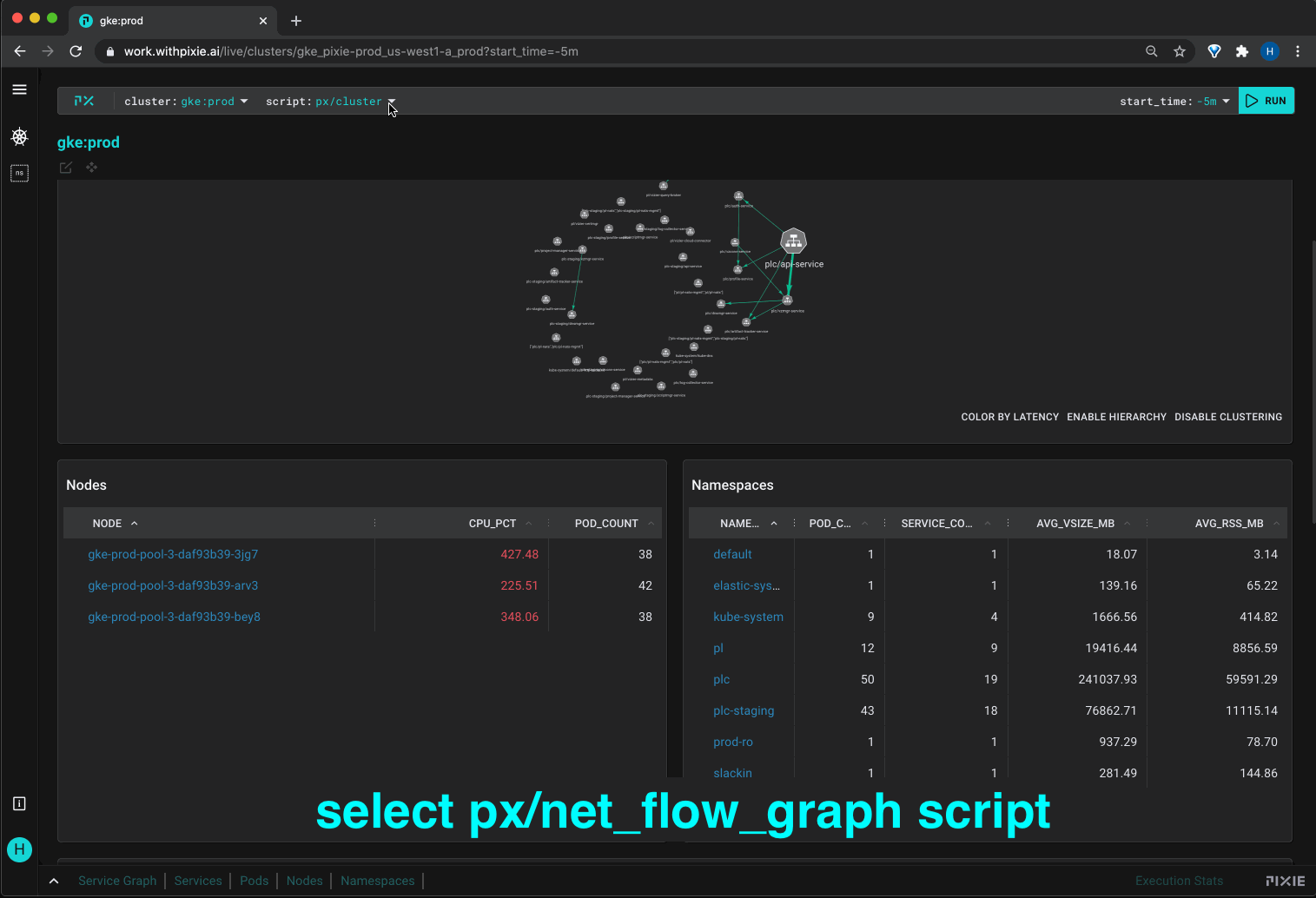Sort by the CPU_PCT column header
The width and height of the screenshot is (1316, 898).
pos(492,524)
